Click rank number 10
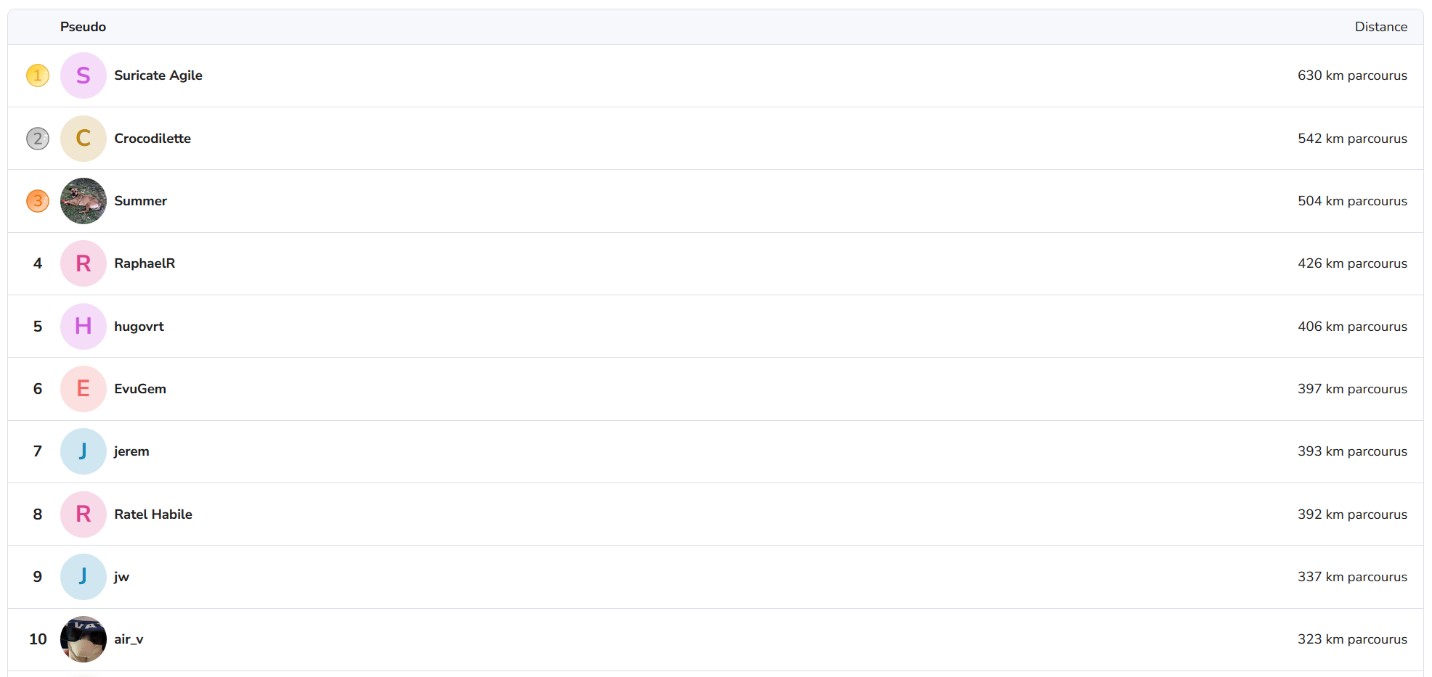Screen dimensions: 1432x677 click(37, 639)
